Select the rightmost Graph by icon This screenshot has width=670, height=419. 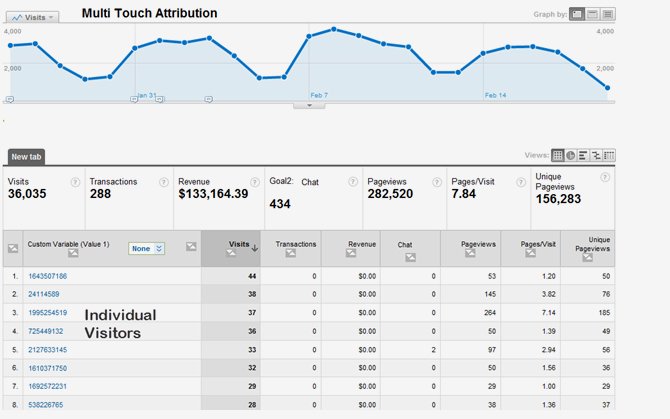pyautogui.click(x=608, y=15)
